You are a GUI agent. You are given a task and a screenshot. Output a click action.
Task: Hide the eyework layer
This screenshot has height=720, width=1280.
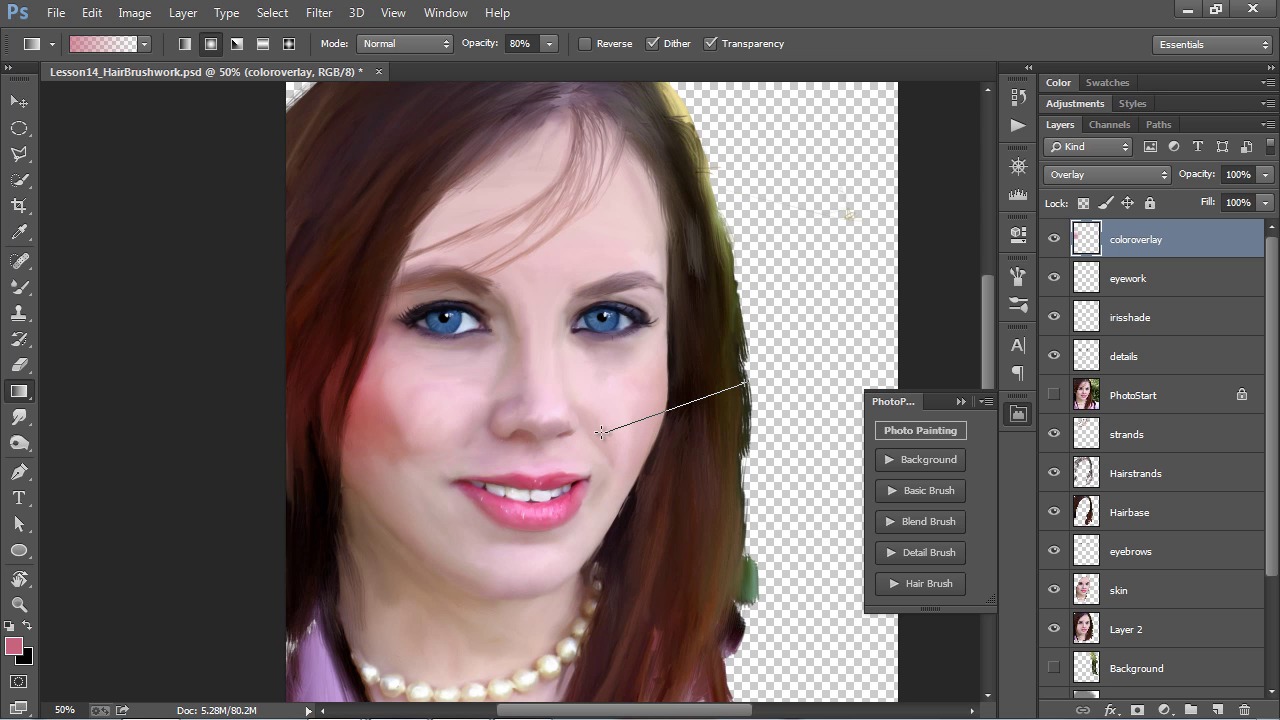coord(1054,278)
